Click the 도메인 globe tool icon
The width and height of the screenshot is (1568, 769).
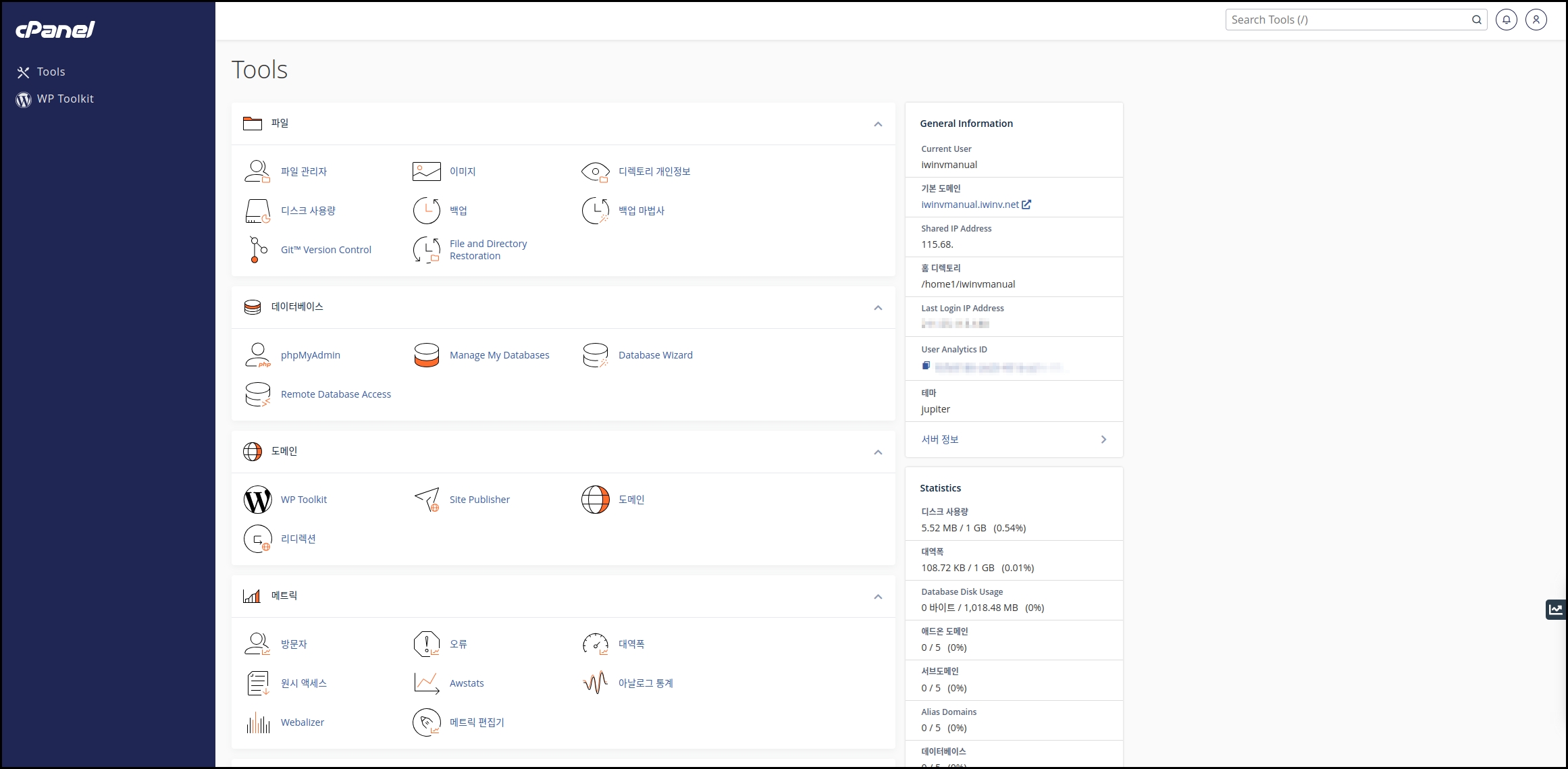pyautogui.click(x=595, y=500)
